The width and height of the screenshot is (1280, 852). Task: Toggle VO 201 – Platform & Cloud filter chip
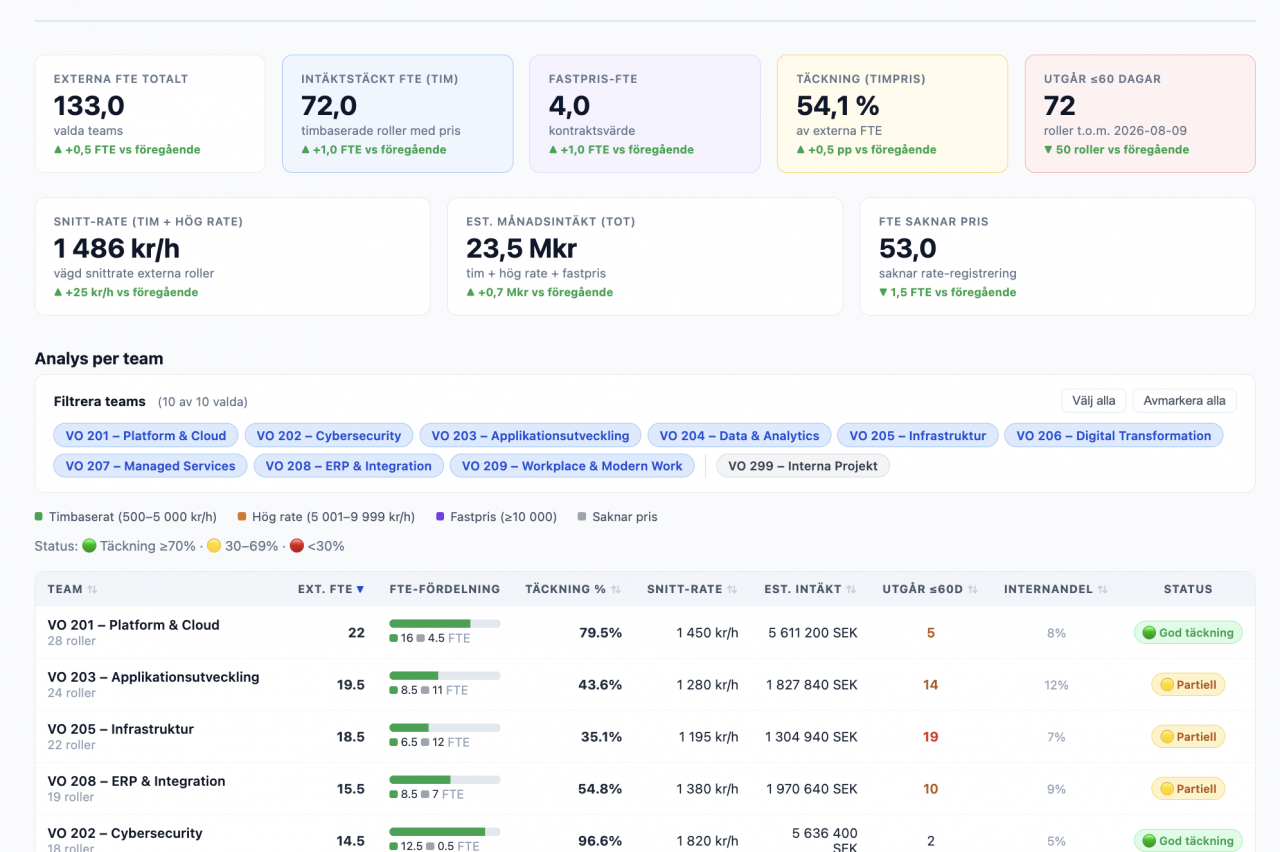click(146, 436)
